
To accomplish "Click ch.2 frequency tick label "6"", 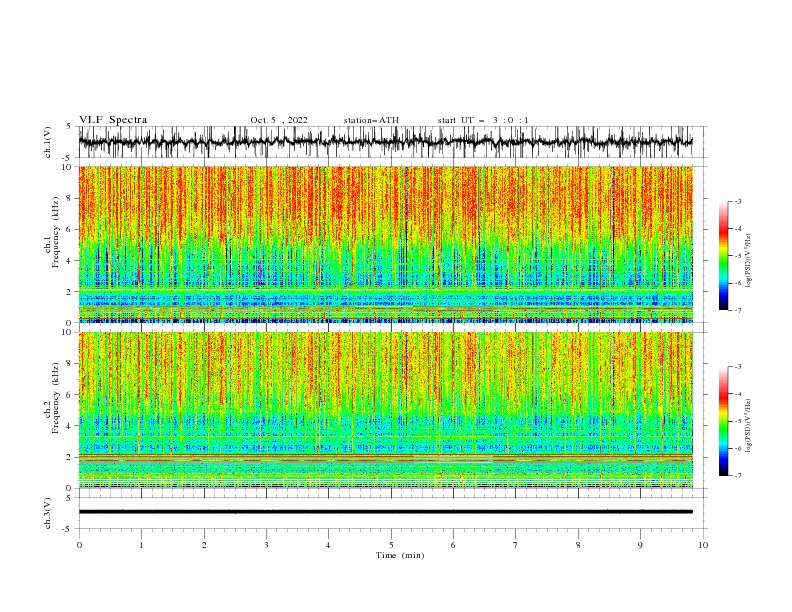I will 70,395.
